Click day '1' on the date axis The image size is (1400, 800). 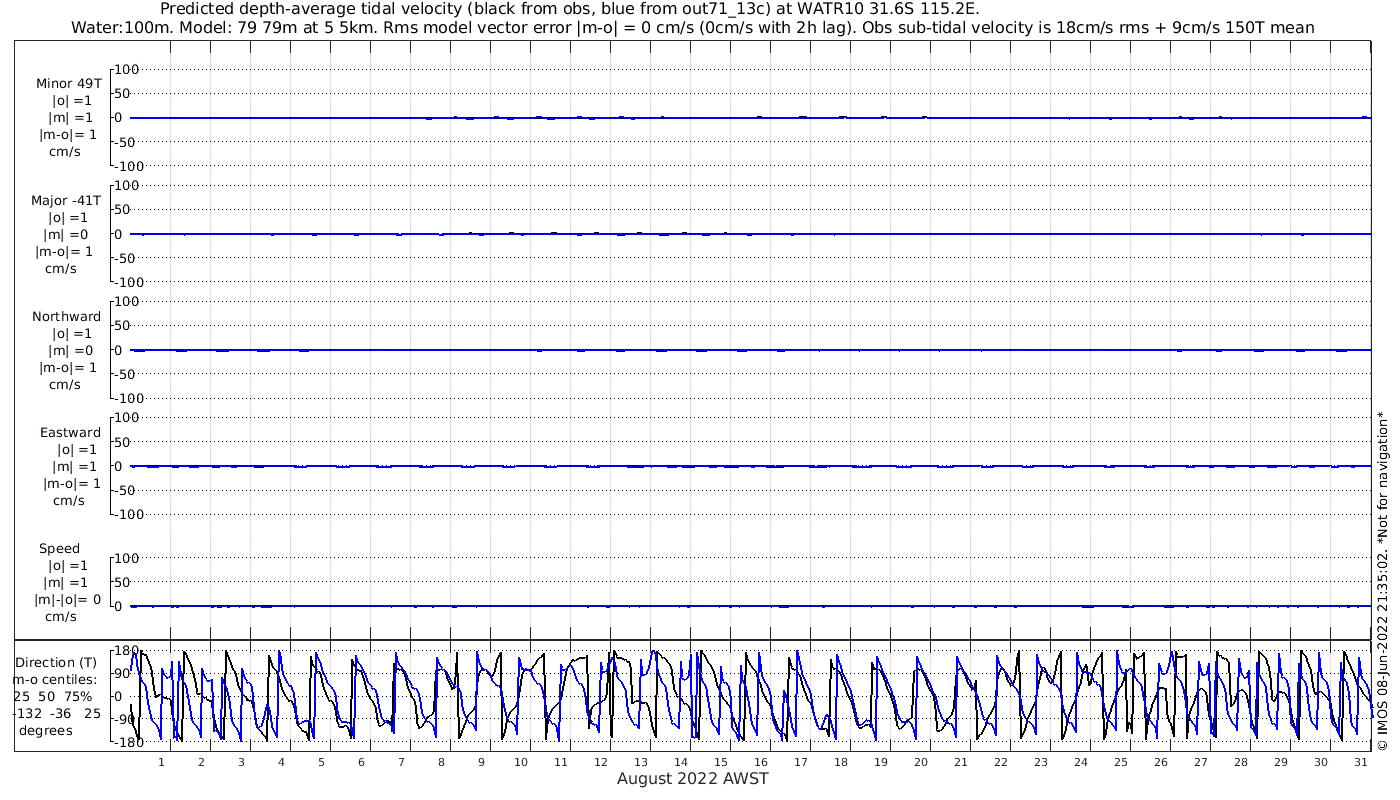[x=161, y=762]
